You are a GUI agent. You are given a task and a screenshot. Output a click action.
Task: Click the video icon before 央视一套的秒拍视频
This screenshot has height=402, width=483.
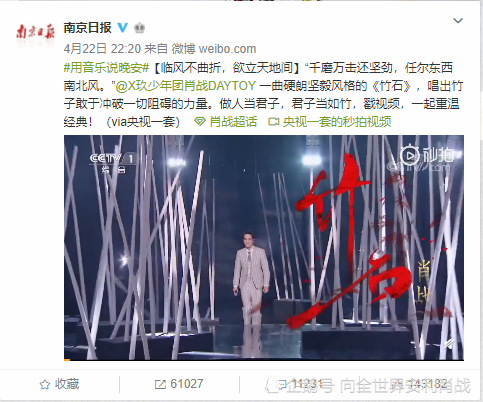click(x=274, y=122)
